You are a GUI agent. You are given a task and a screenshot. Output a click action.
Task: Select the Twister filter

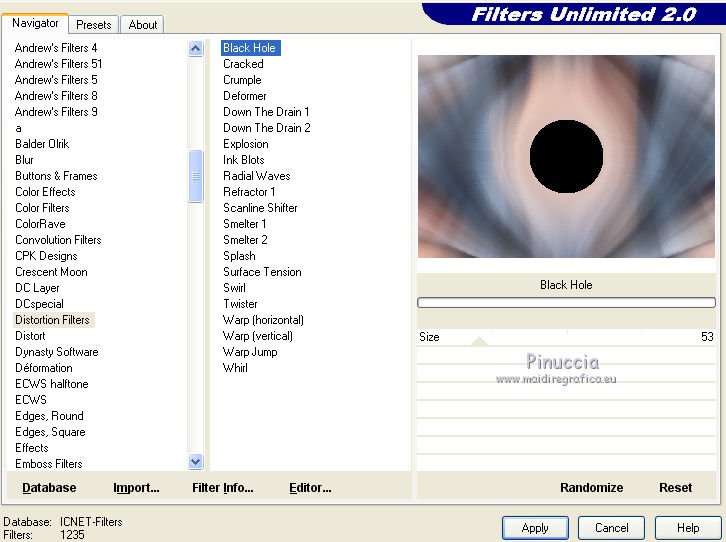point(240,304)
